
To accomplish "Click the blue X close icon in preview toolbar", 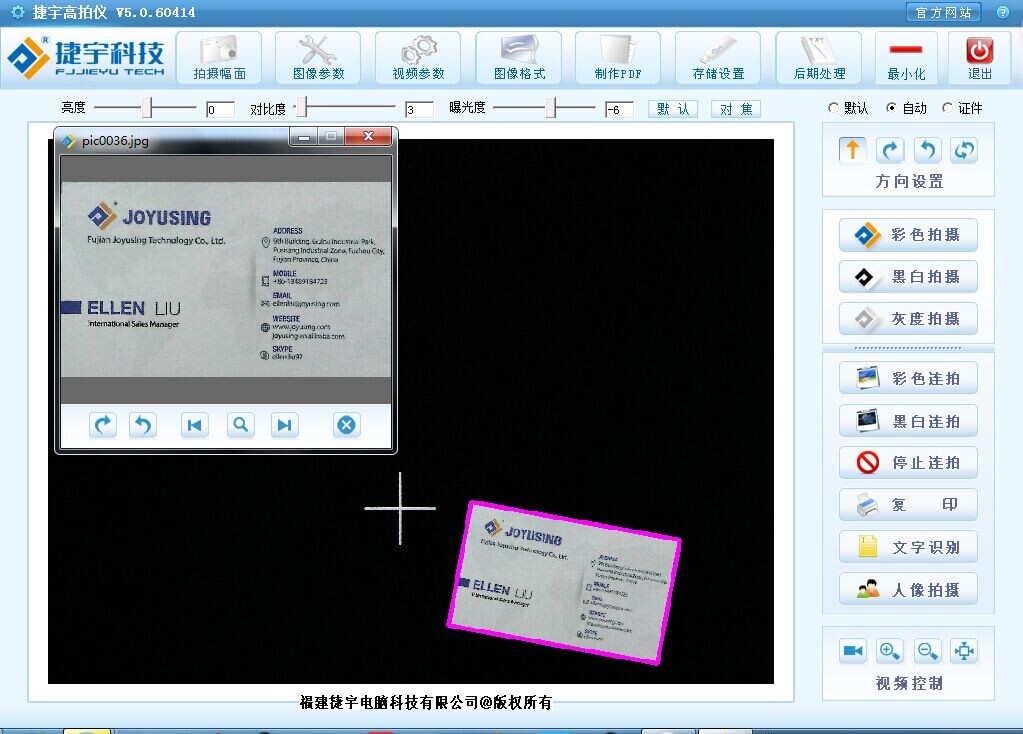I will point(346,425).
